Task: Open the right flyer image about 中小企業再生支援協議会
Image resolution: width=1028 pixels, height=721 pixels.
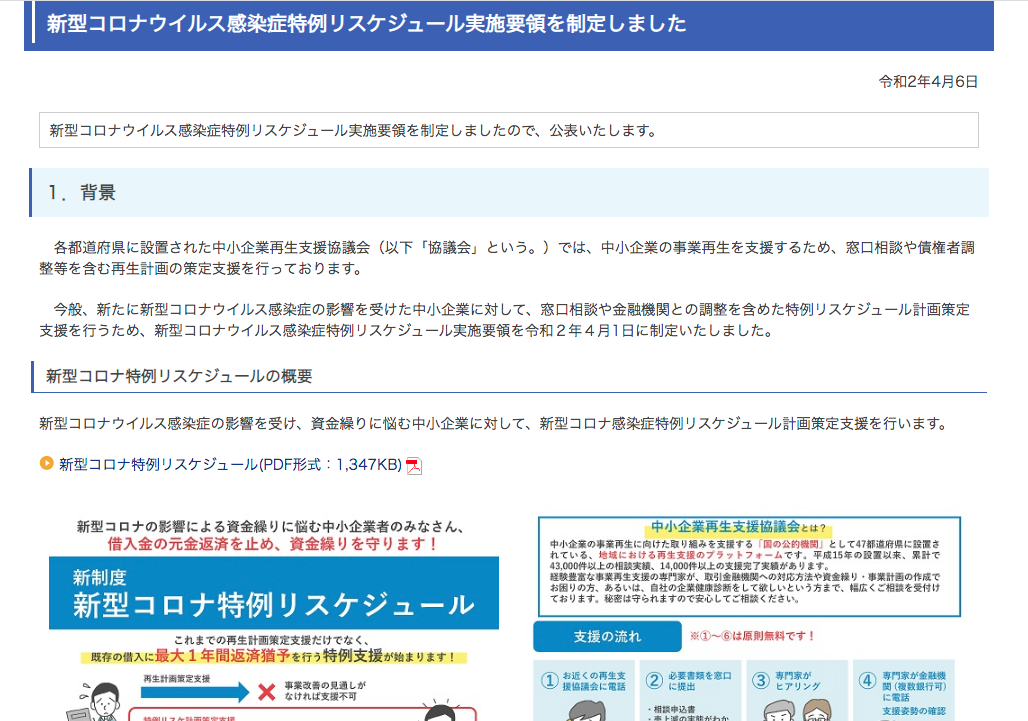Action: tap(749, 617)
